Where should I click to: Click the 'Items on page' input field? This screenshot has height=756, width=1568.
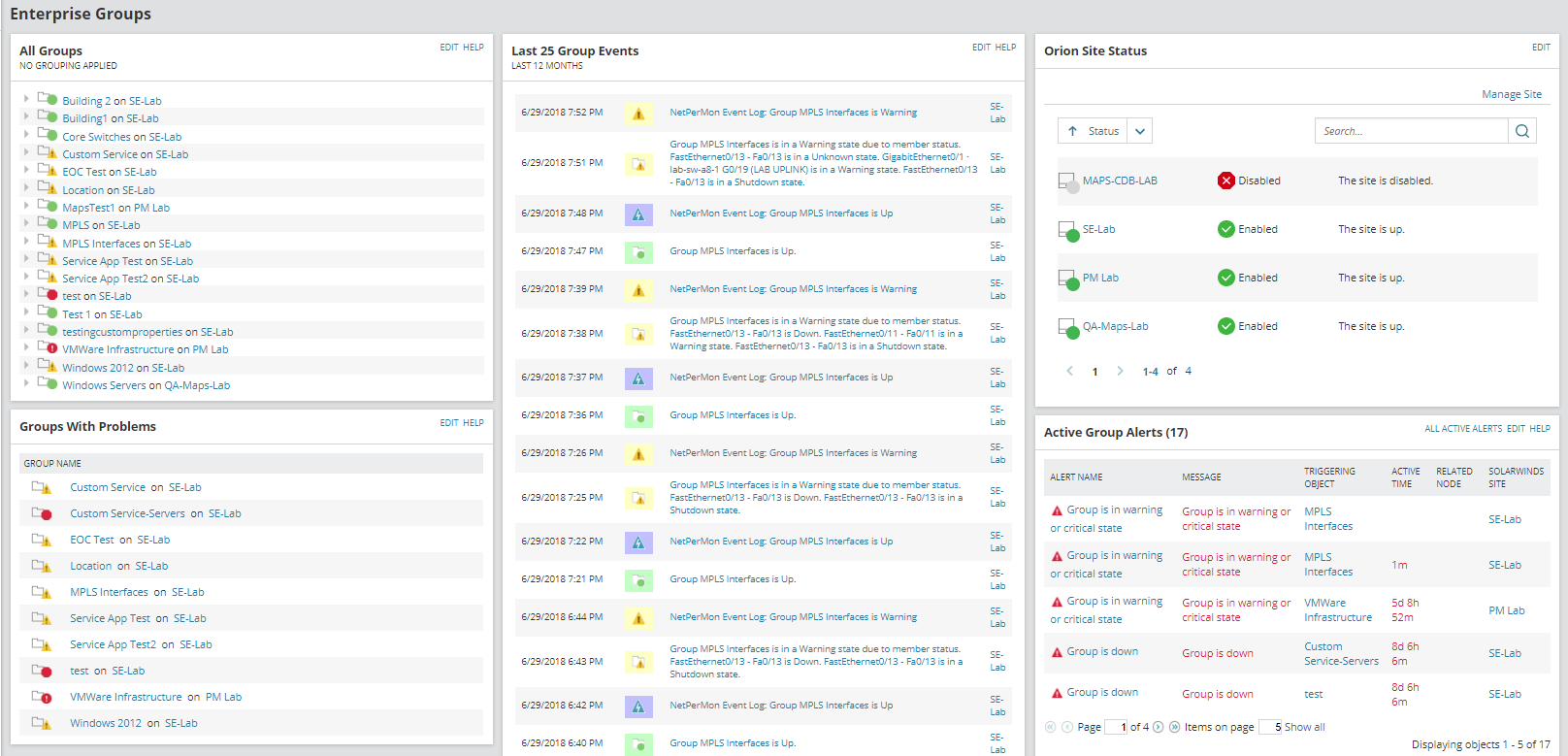(1270, 727)
